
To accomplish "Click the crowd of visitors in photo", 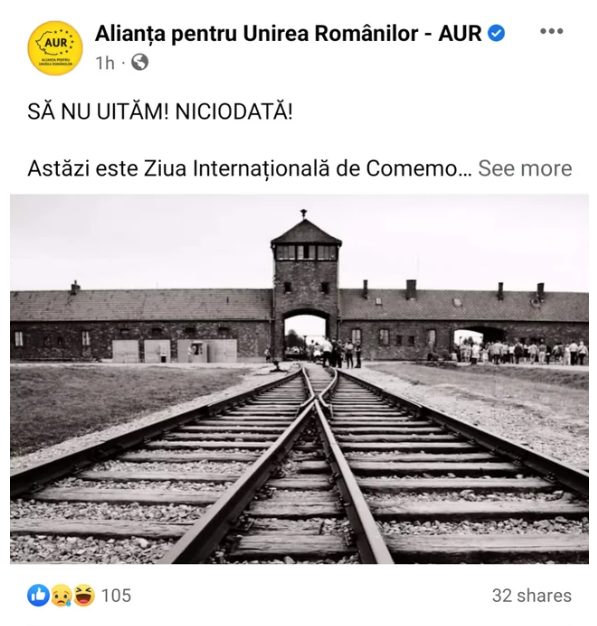I will [519, 351].
